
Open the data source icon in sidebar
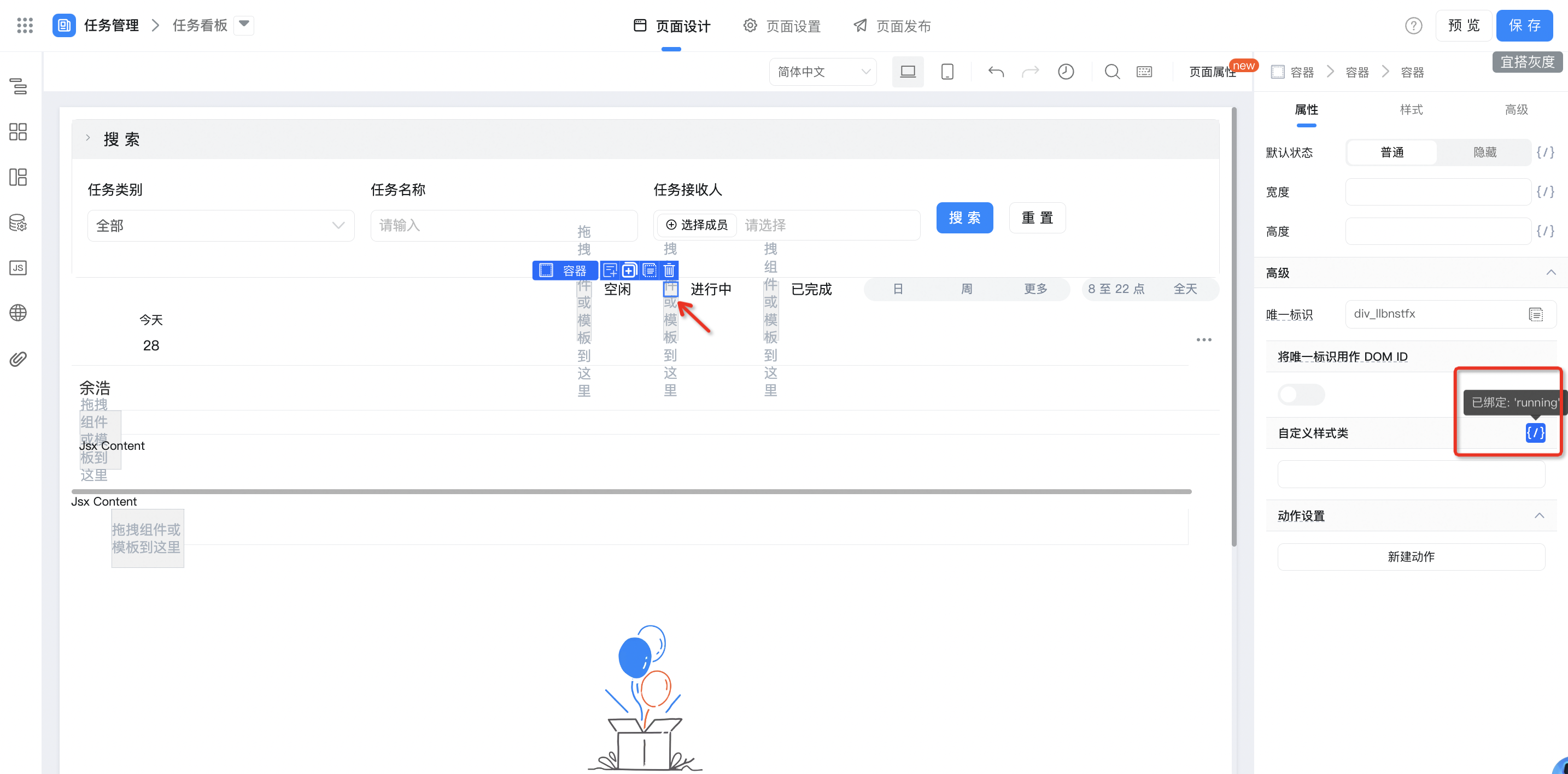[18, 222]
